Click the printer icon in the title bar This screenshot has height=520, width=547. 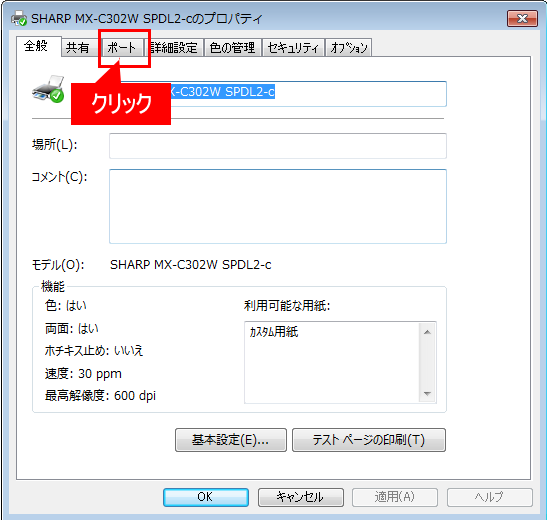[x=18, y=18]
